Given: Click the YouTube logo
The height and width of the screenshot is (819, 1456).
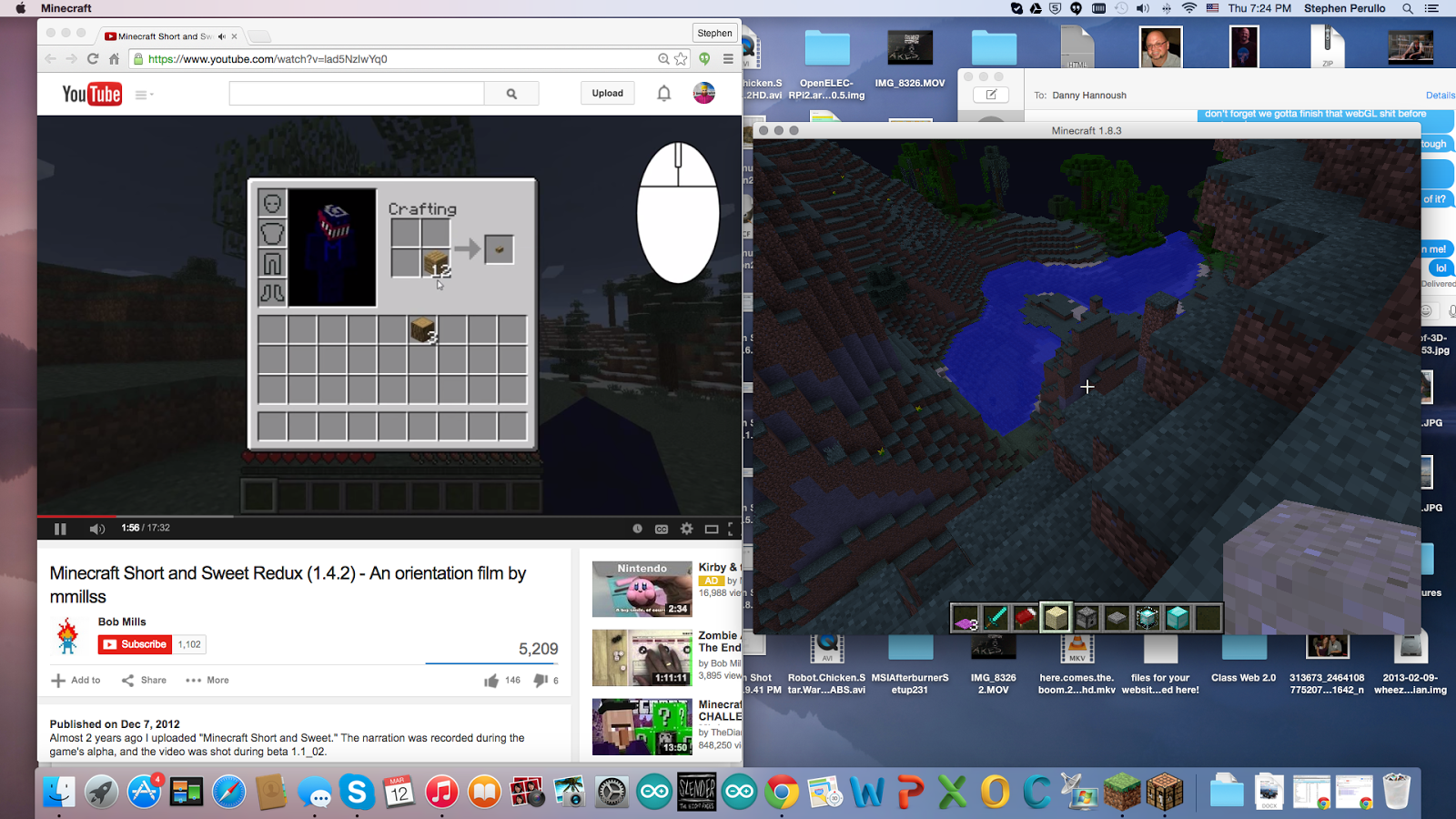Looking at the screenshot, I should pos(91,94).
